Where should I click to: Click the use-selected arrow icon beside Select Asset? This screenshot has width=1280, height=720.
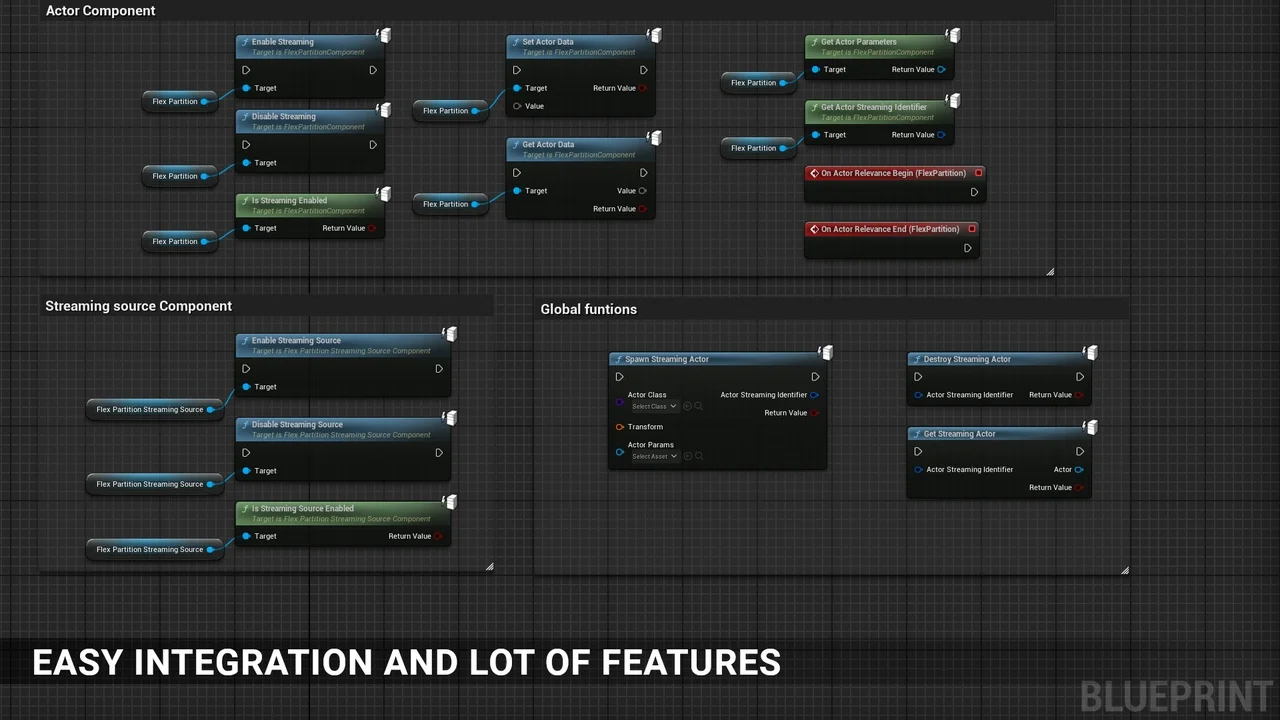pos(688,456)
